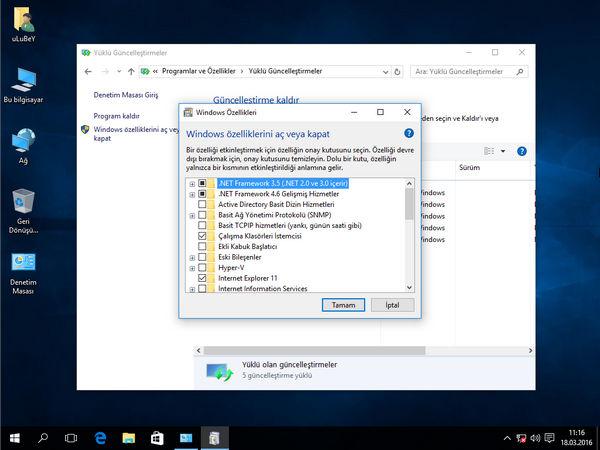
Task: Open address bar history dropdown
Action: pos(385,72)
